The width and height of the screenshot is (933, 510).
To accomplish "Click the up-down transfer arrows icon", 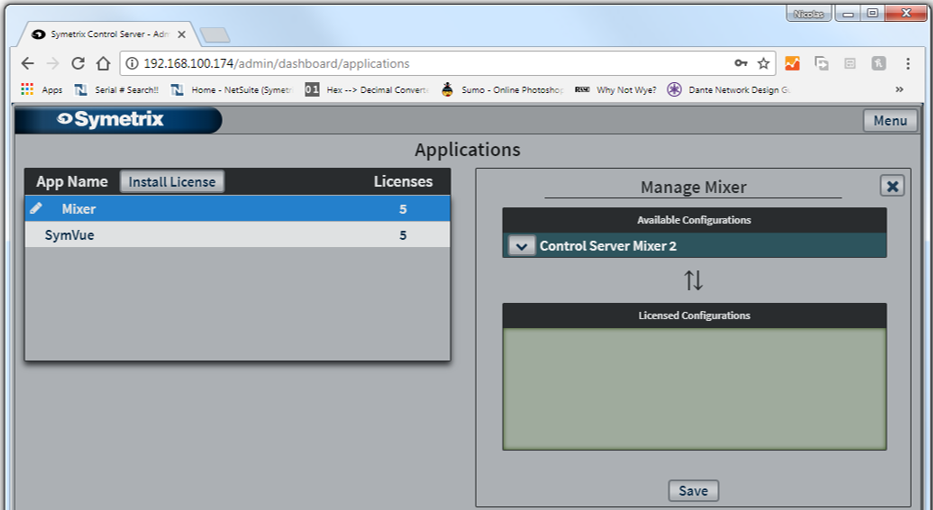I will [x=693, y=280].
